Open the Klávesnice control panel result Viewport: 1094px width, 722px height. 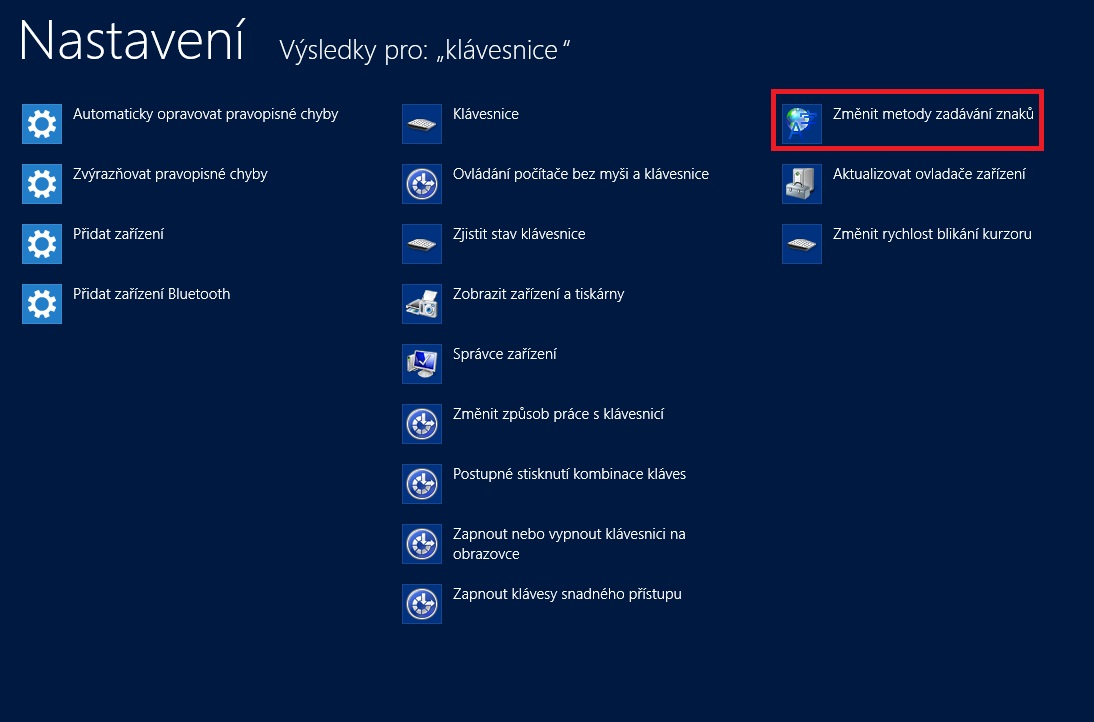[x=486, y=114]
